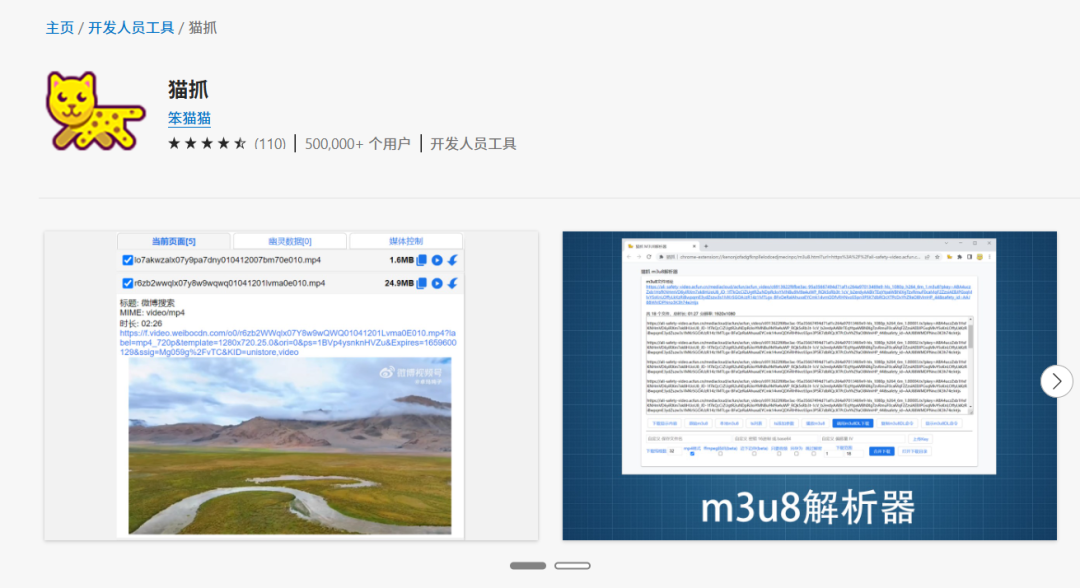The height and width of the screenshot is (588, 1080).
Task: Uncheck the r6zb2wwqlx07y8w9wqwq mp4 file checkbox
Action: tap(127, 283)
